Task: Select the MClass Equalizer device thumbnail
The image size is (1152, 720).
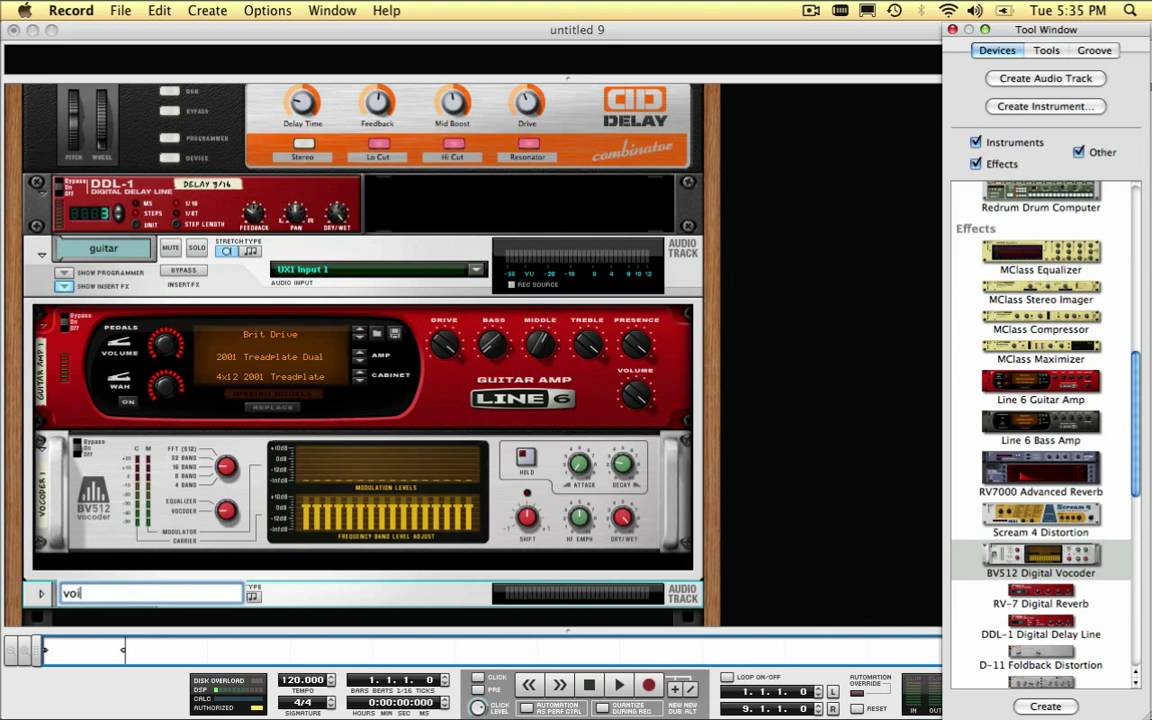Action: coord(1040,252)
